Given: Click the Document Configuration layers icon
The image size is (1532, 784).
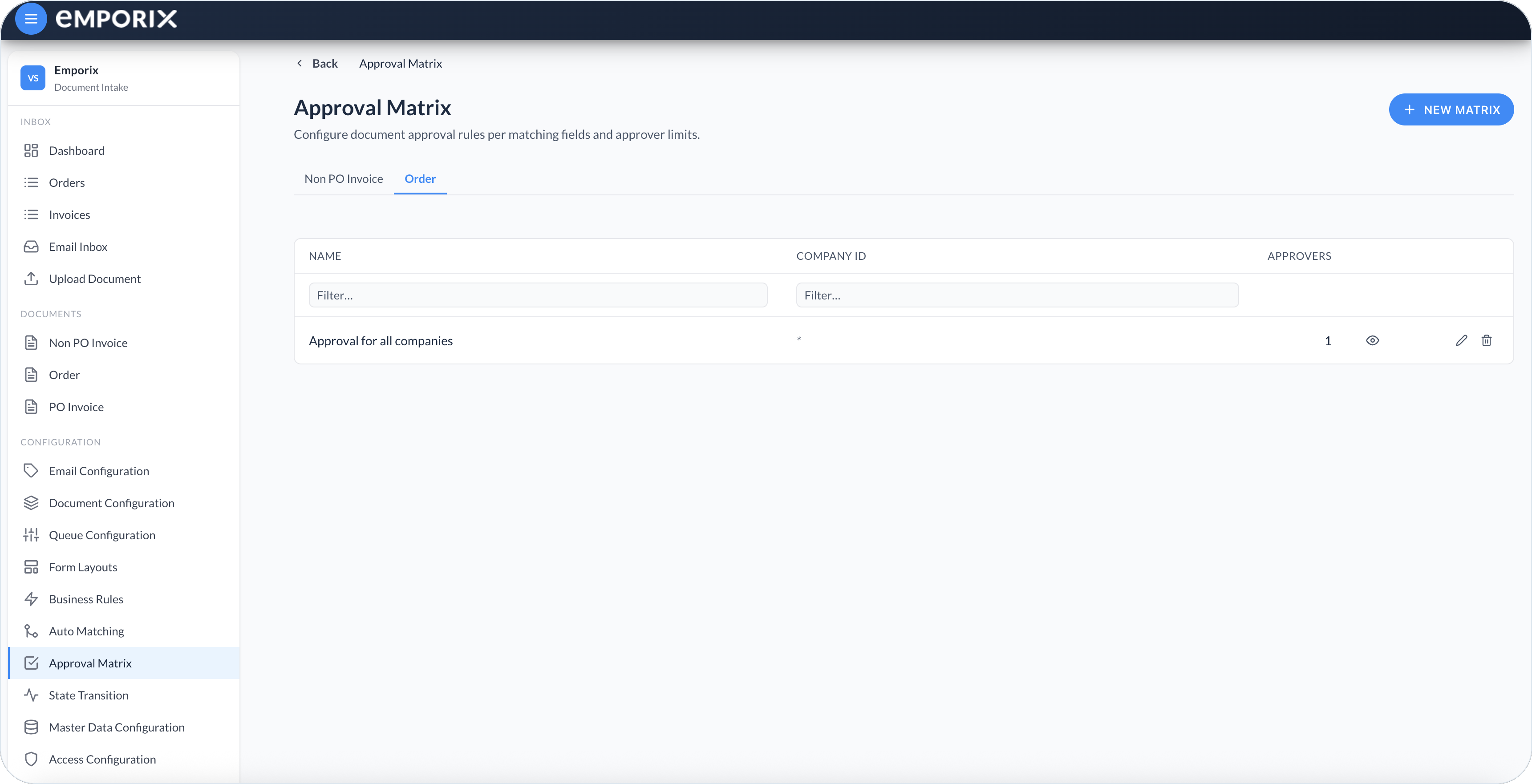Looking at the screenshot, I should (x=31, y=503).
